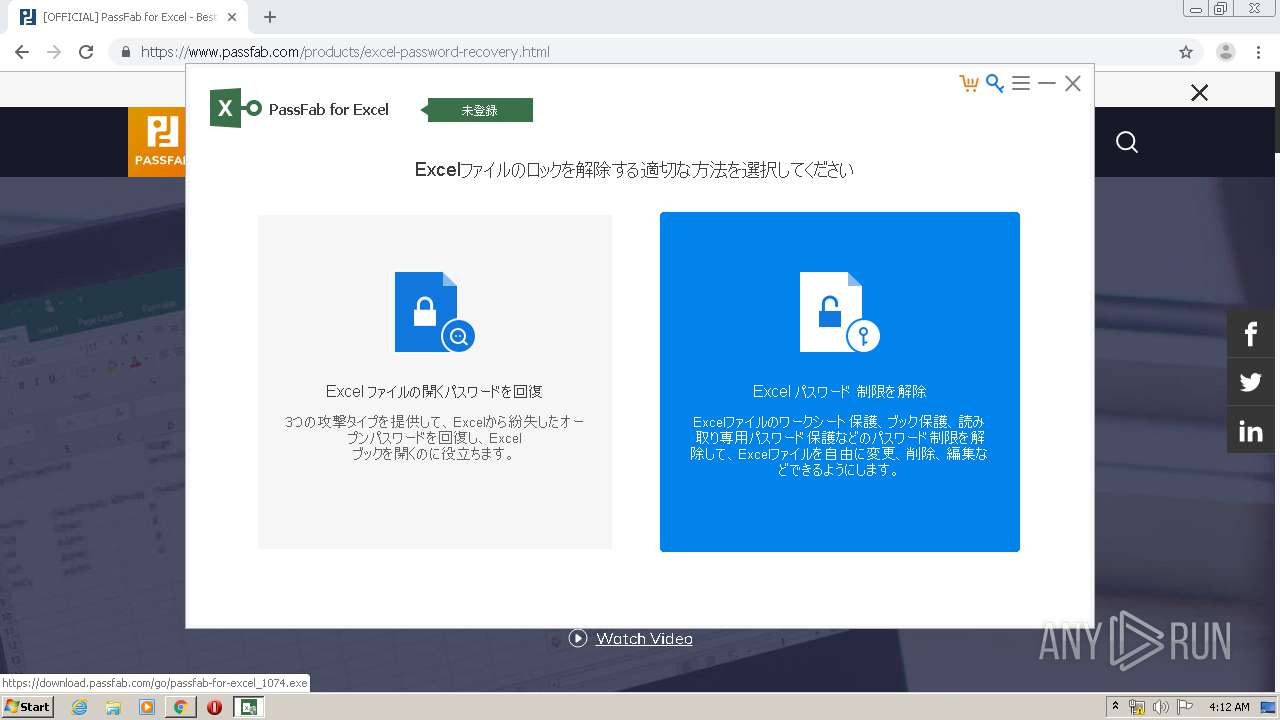
Task: Switch to Chrome in the taskbar
Action: pyautogui.click(x=181, y=707)
